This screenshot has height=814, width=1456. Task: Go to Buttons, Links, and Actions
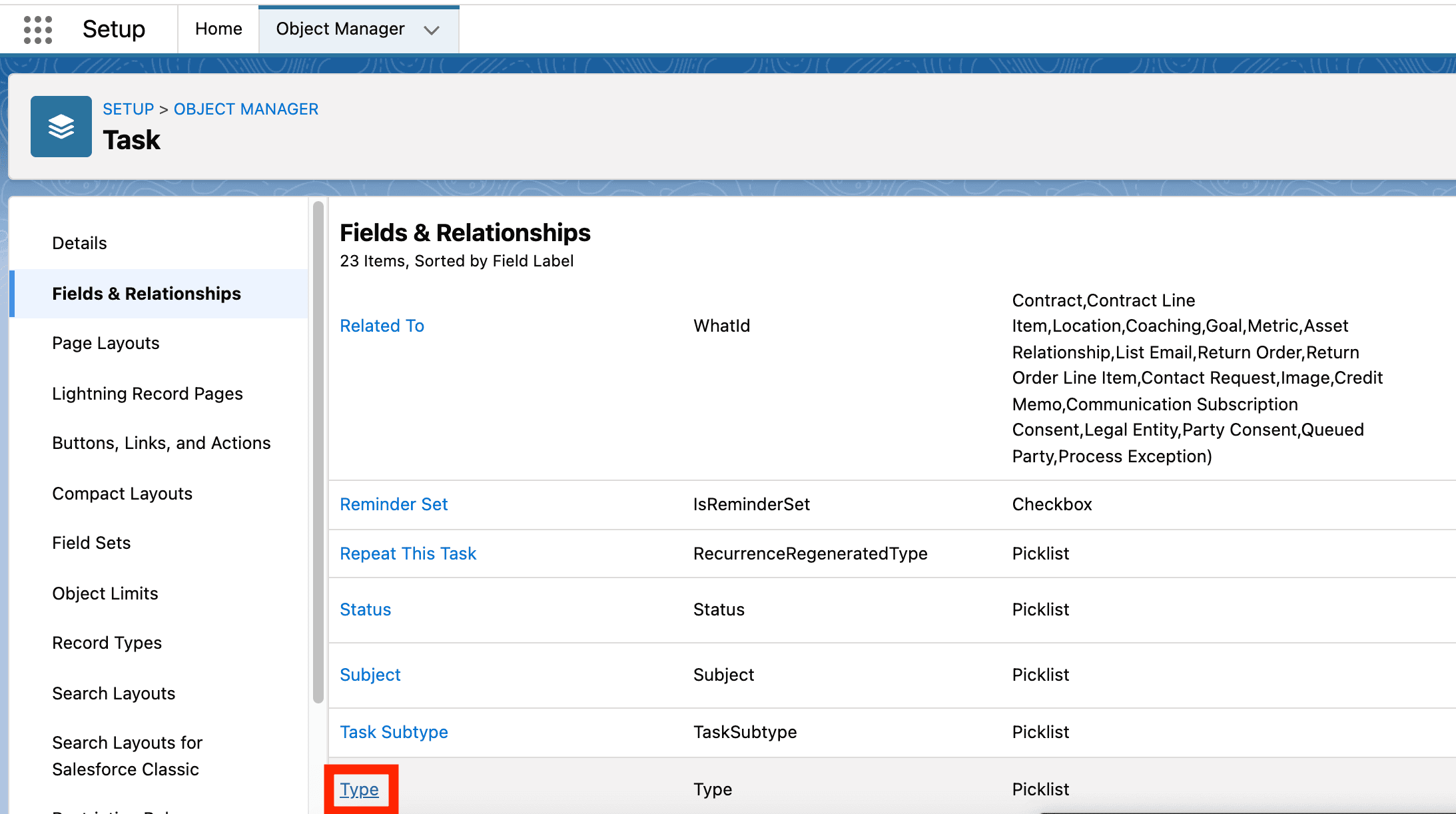click(x=161, y=443)
